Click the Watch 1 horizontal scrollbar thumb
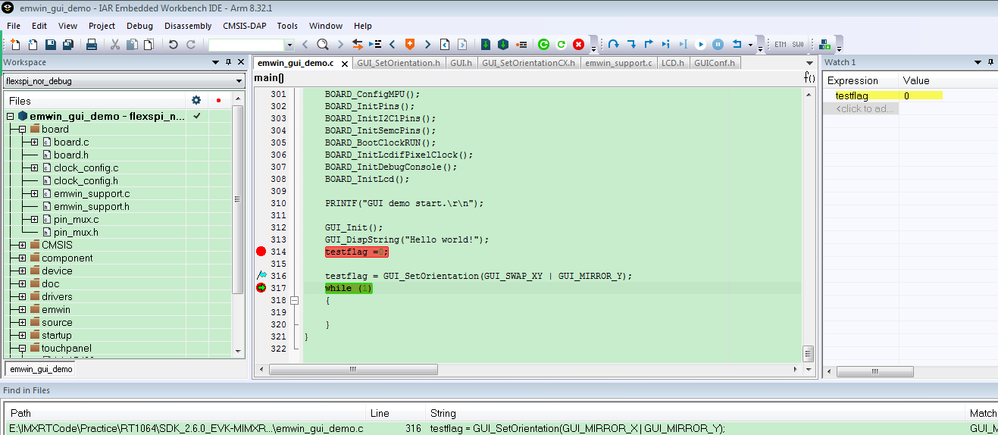The height and width of the screenshot is (435, 998). pyautogui.click(x=874, y=370)
